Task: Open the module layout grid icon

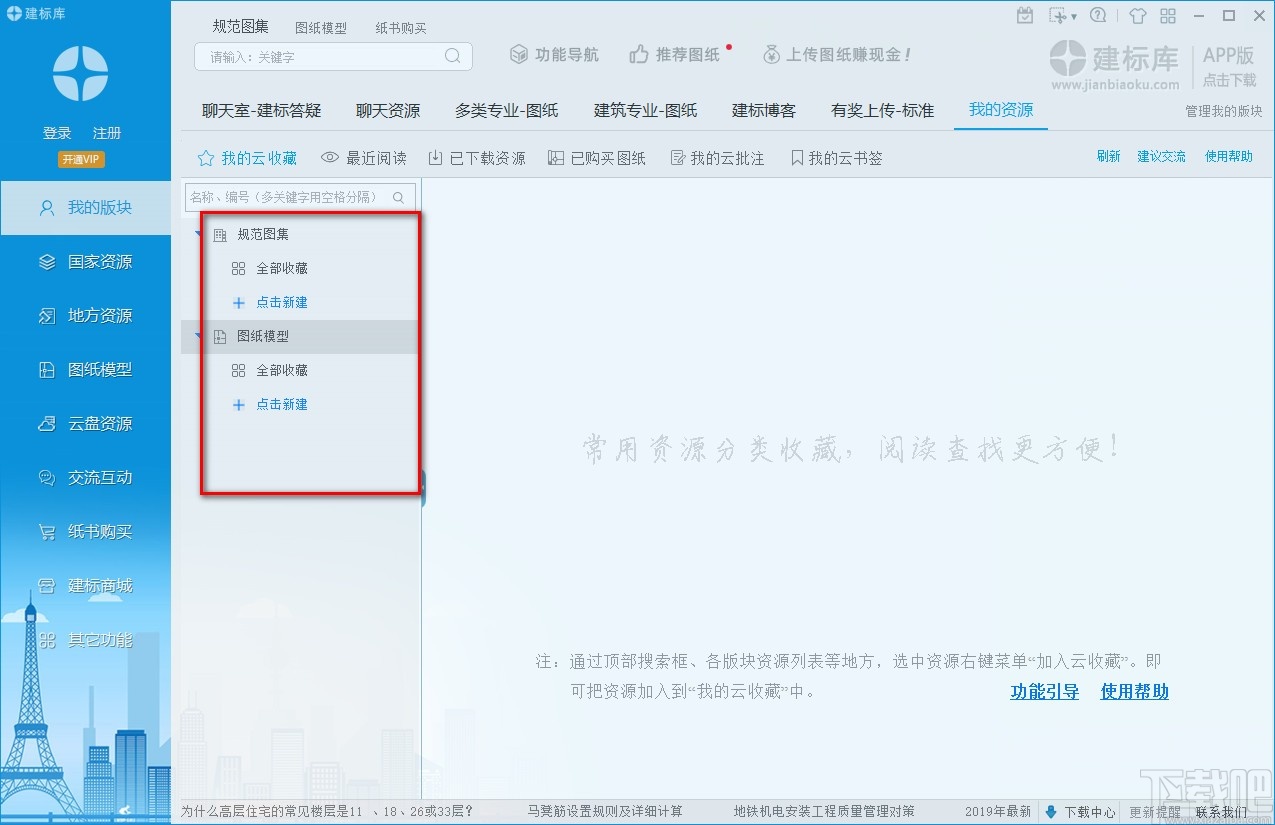Action: (x=1169, y=15)
